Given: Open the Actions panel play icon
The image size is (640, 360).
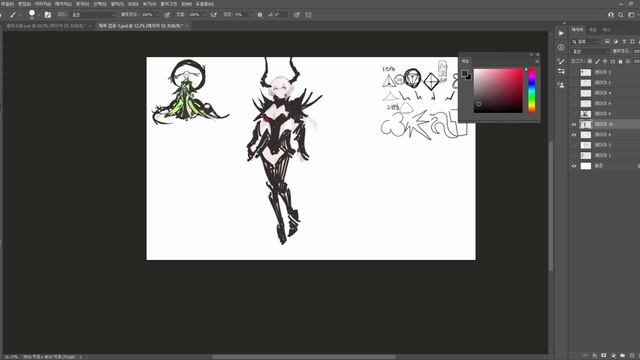Looking at the screenshot, I should point(561,33).
